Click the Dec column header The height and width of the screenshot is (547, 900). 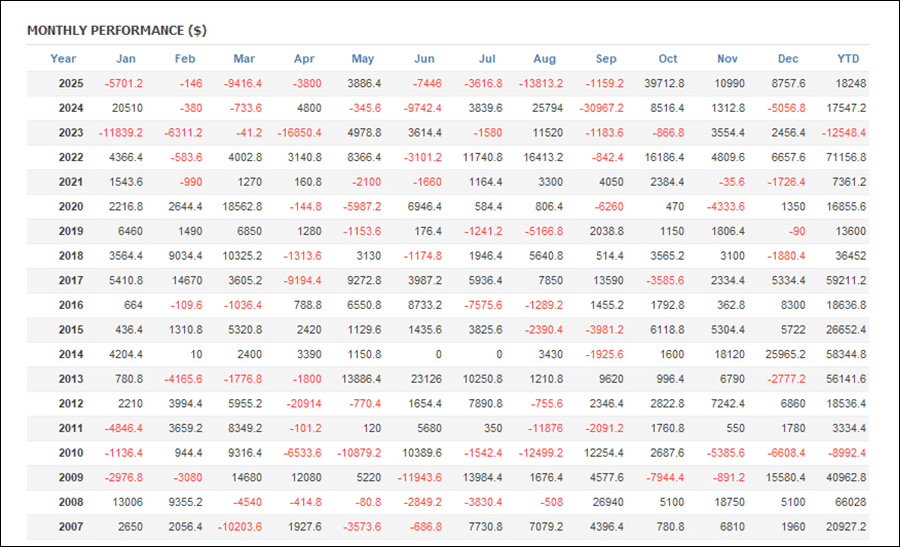tap(786, 59)
